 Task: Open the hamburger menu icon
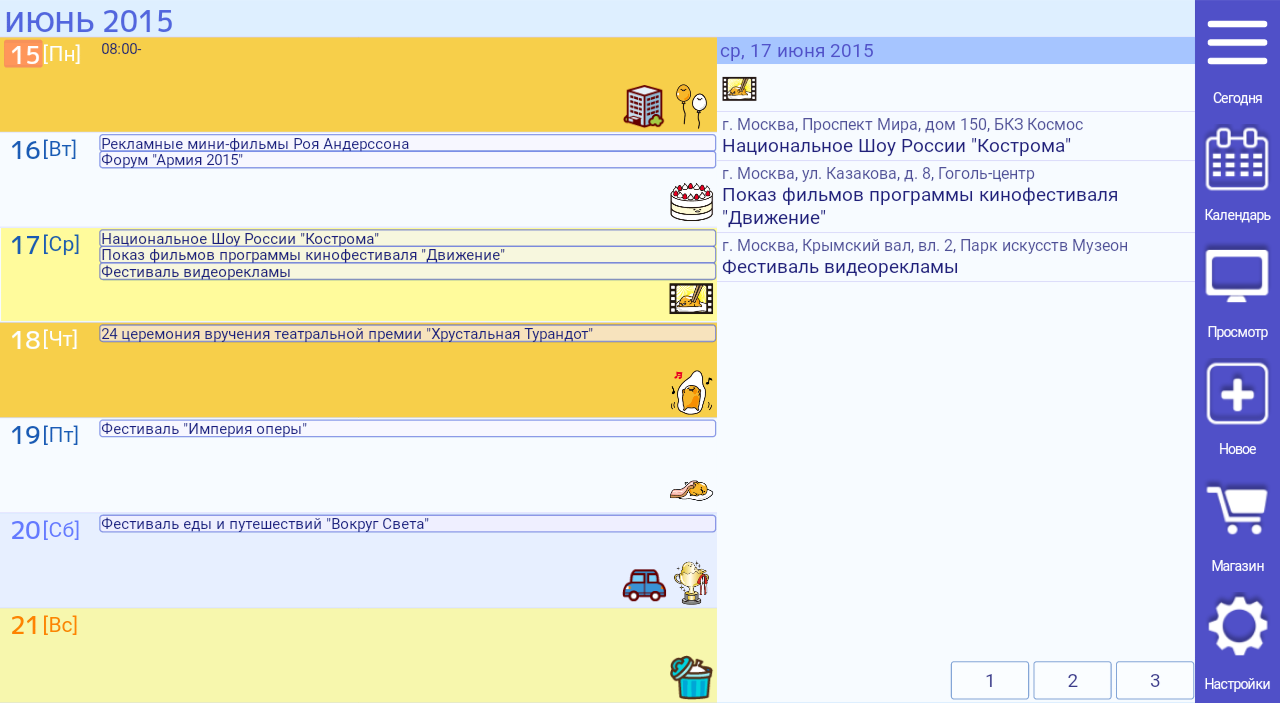coord(1237,43)
